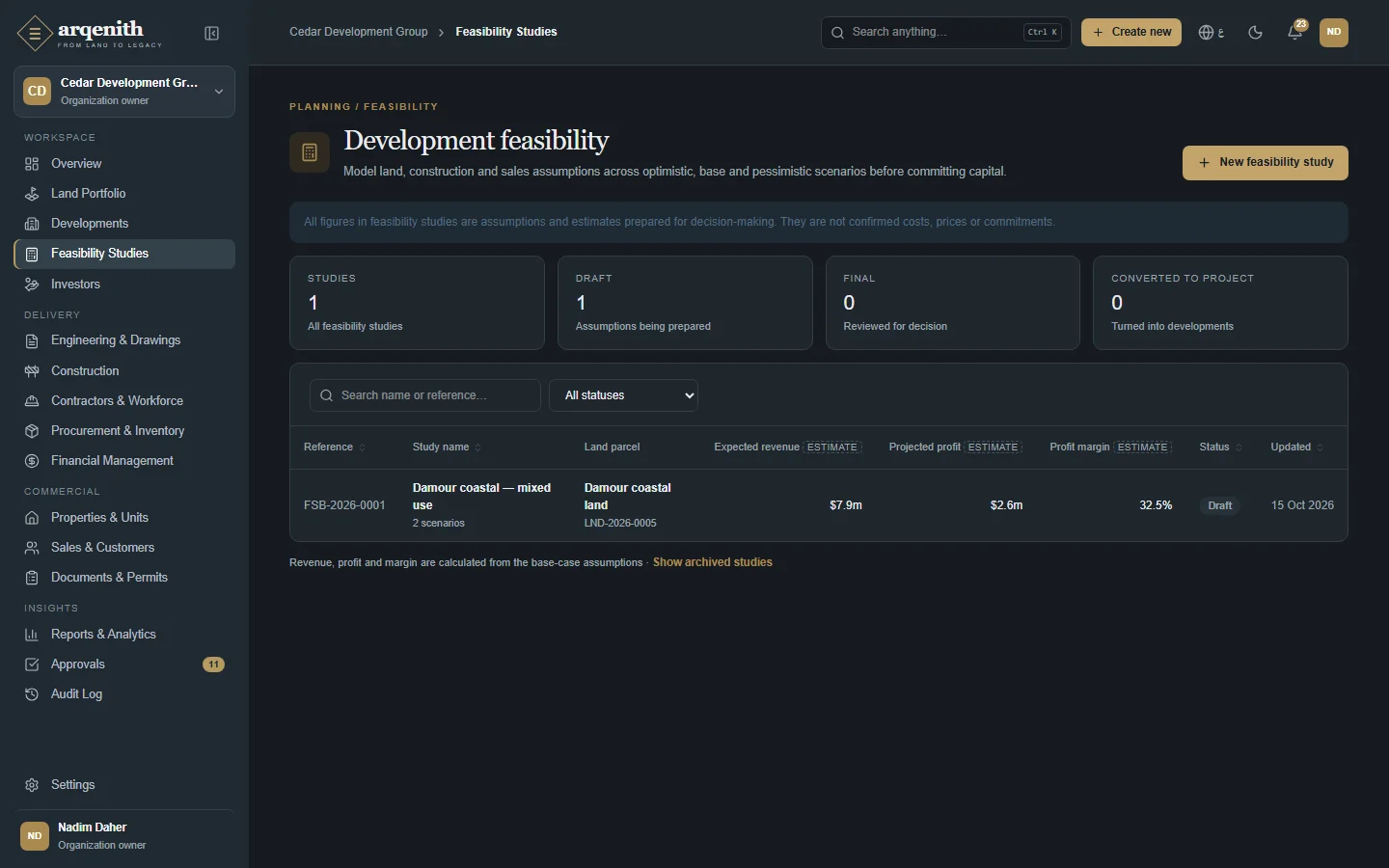Collapse the sidebar panel icon
The height and width of the screenshot is (868, 1389).
212,34
